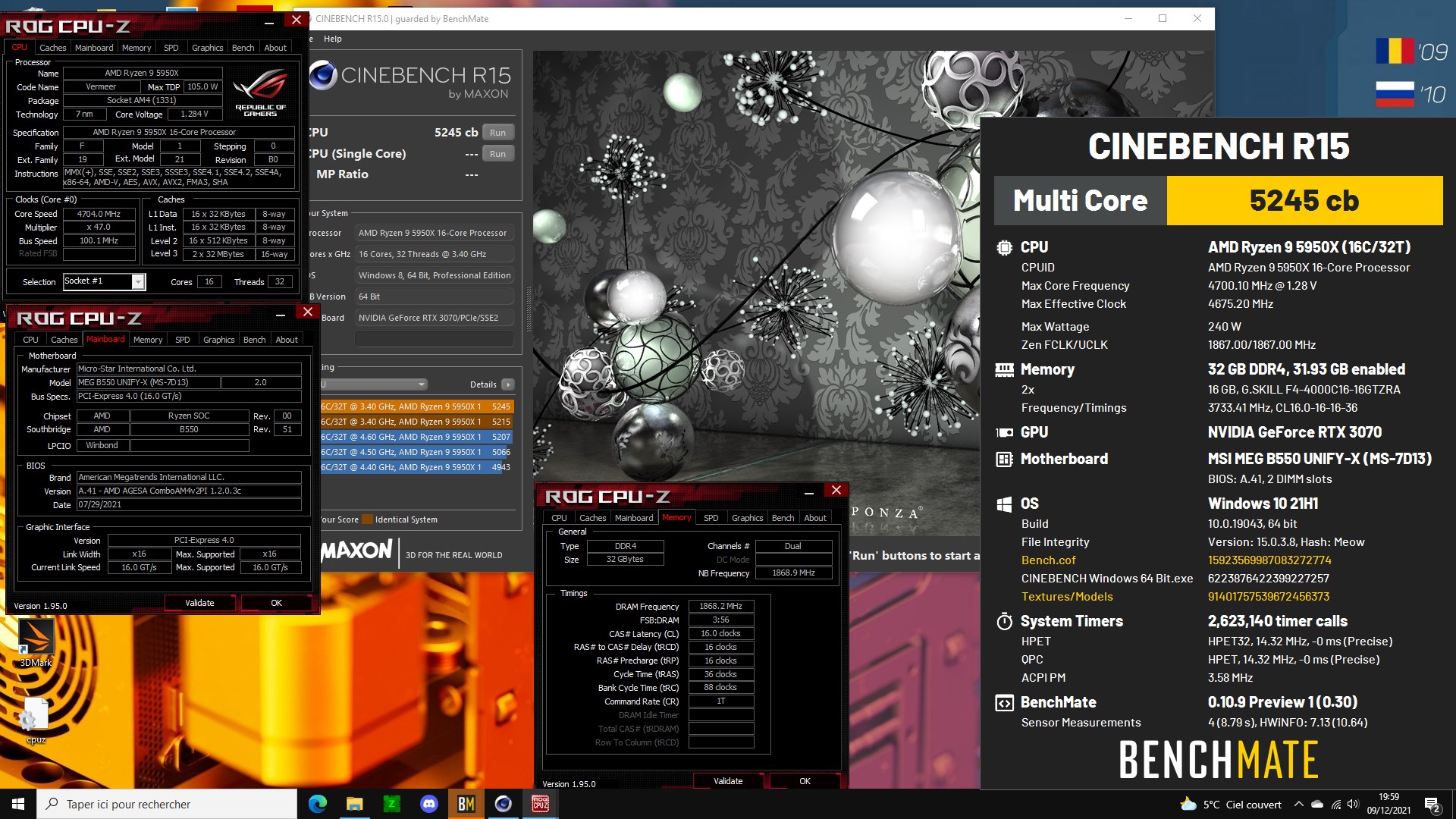1456x819 pixels.
Task: Select the 3DMark desktop shortcut
Action: coord(36,643)
